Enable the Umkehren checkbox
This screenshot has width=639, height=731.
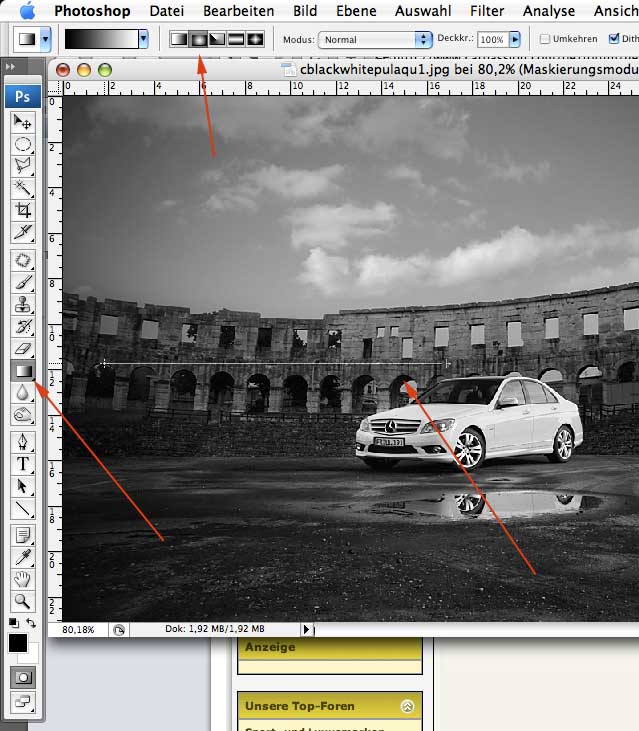pos(545,40)
